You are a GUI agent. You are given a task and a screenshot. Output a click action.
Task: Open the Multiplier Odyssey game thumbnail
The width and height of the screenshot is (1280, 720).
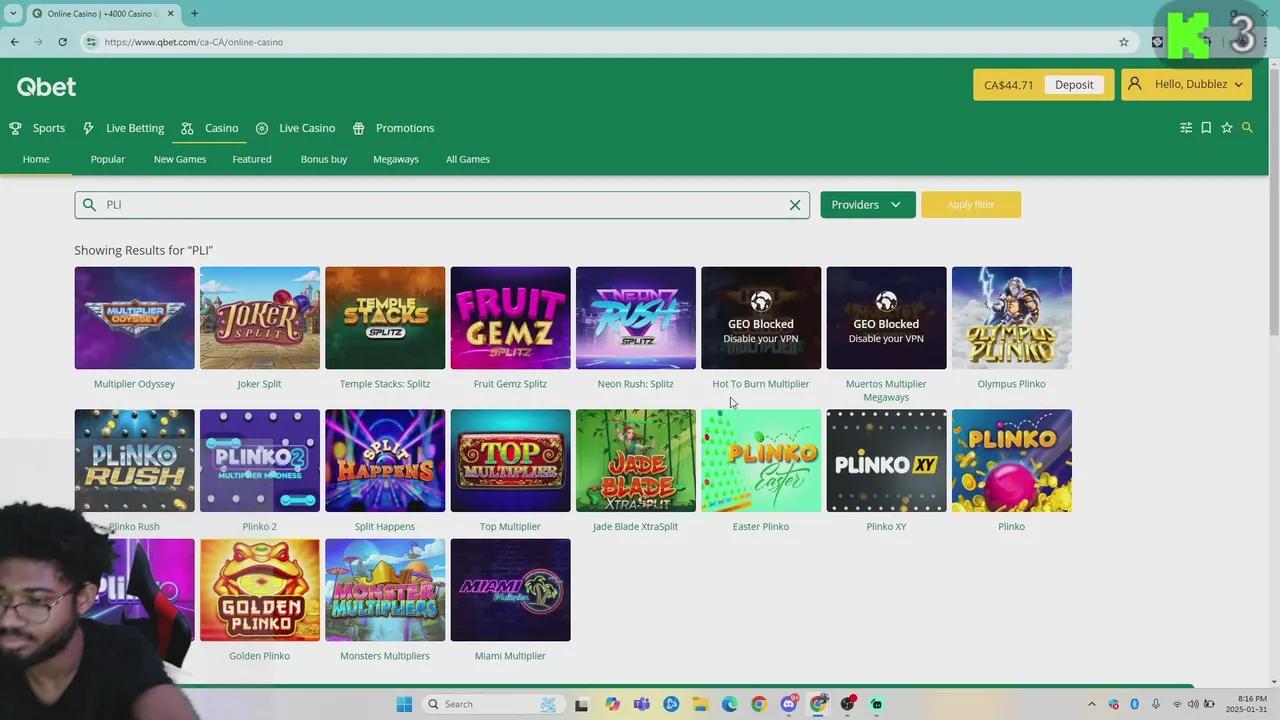[x=134, y=318]
